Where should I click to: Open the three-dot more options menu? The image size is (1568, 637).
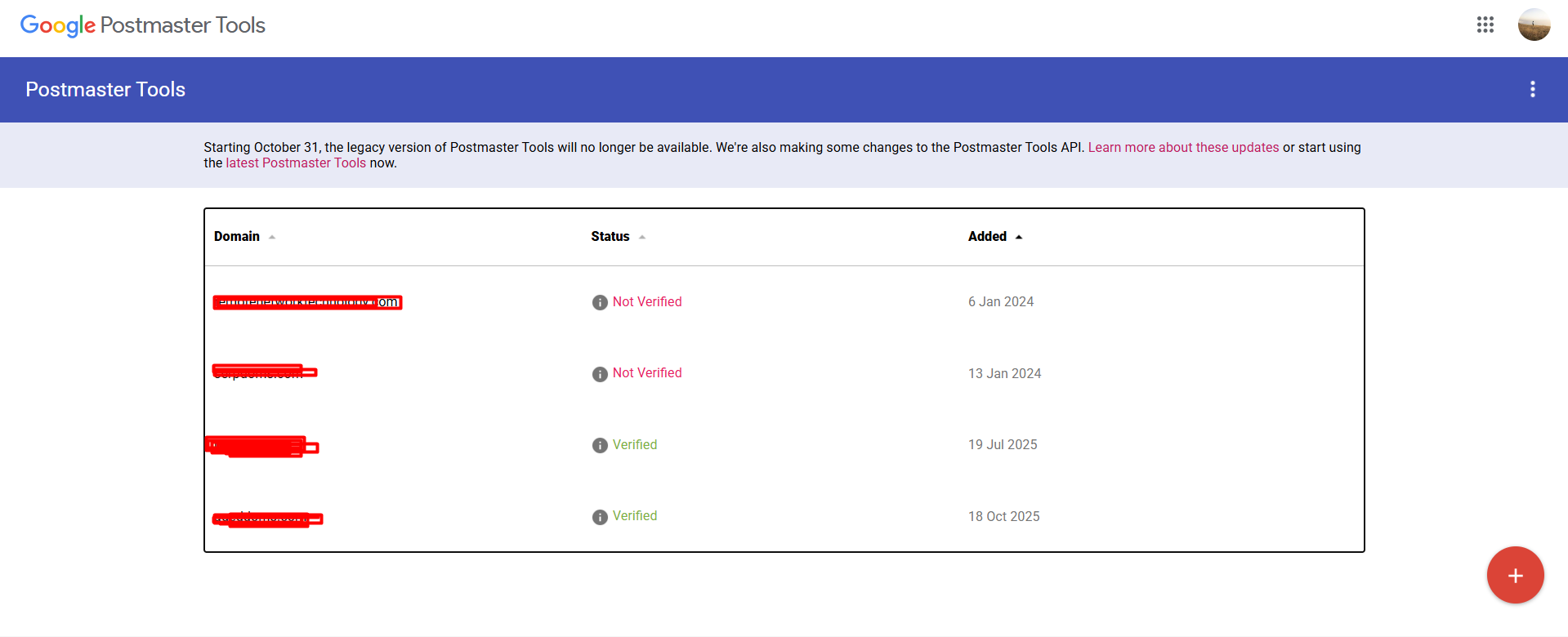1533,89
